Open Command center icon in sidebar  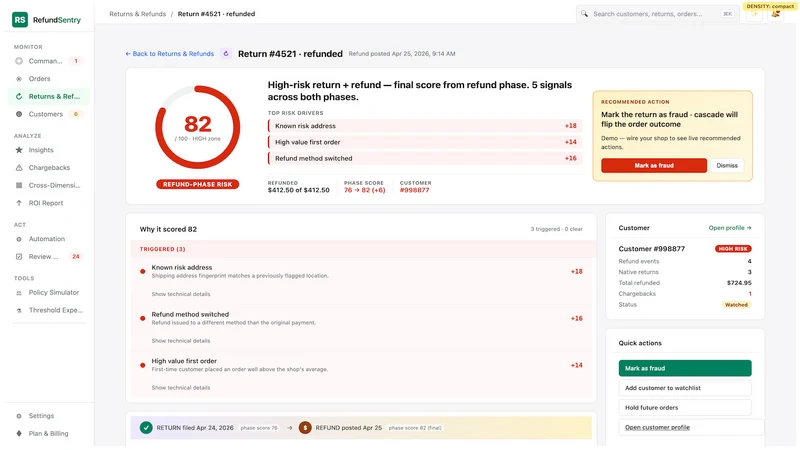tap(19, 61)
